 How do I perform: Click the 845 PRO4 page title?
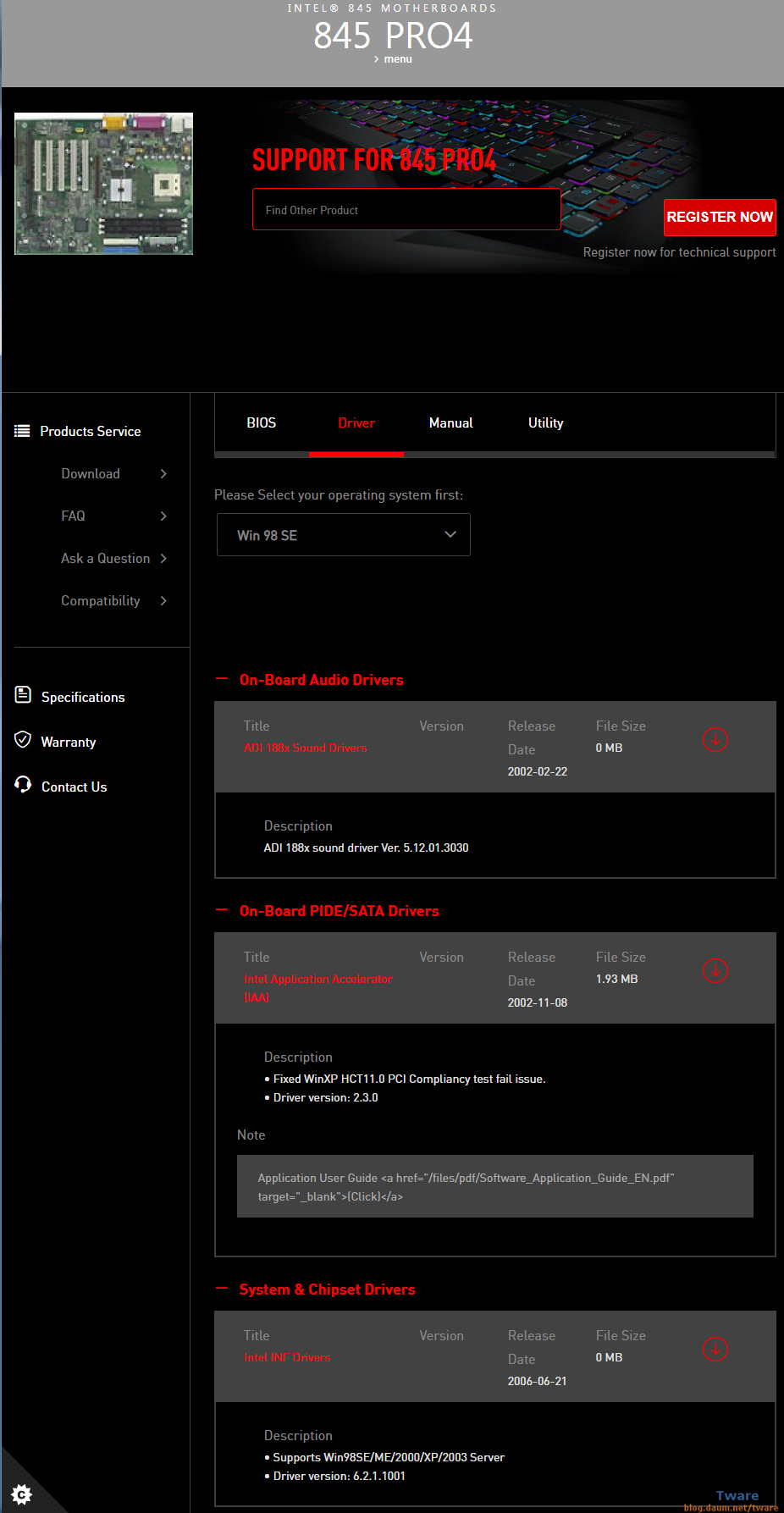pyautogui.click(x=393, y=36)
